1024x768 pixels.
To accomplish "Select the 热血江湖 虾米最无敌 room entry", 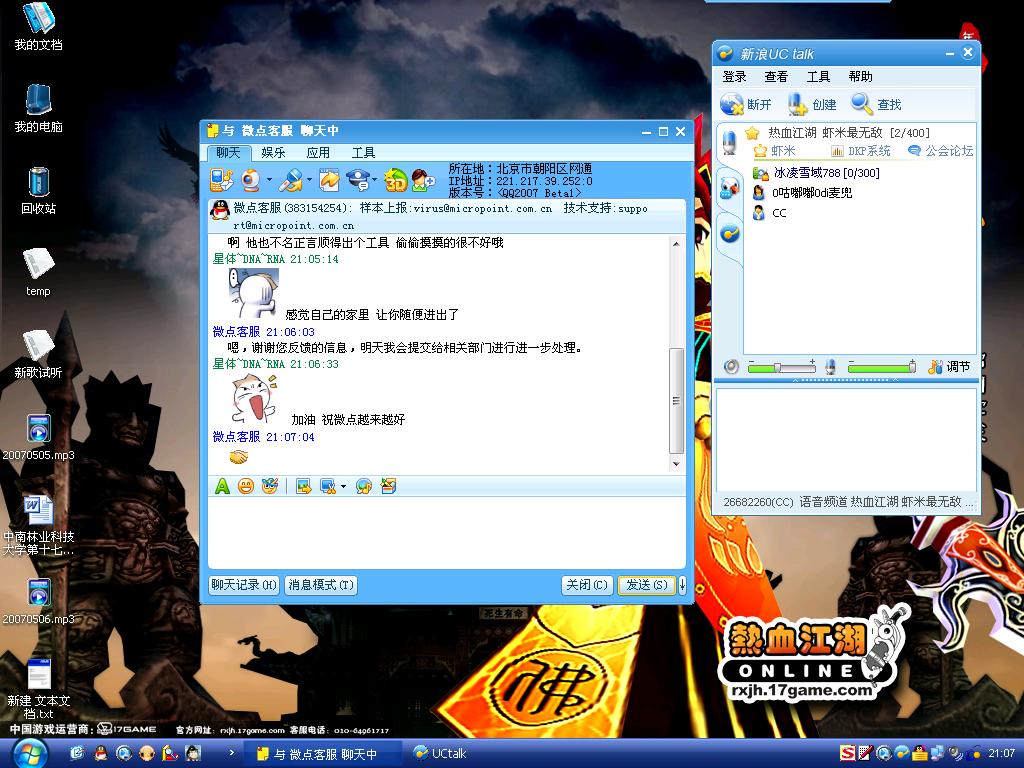I will tap(837, 133).
